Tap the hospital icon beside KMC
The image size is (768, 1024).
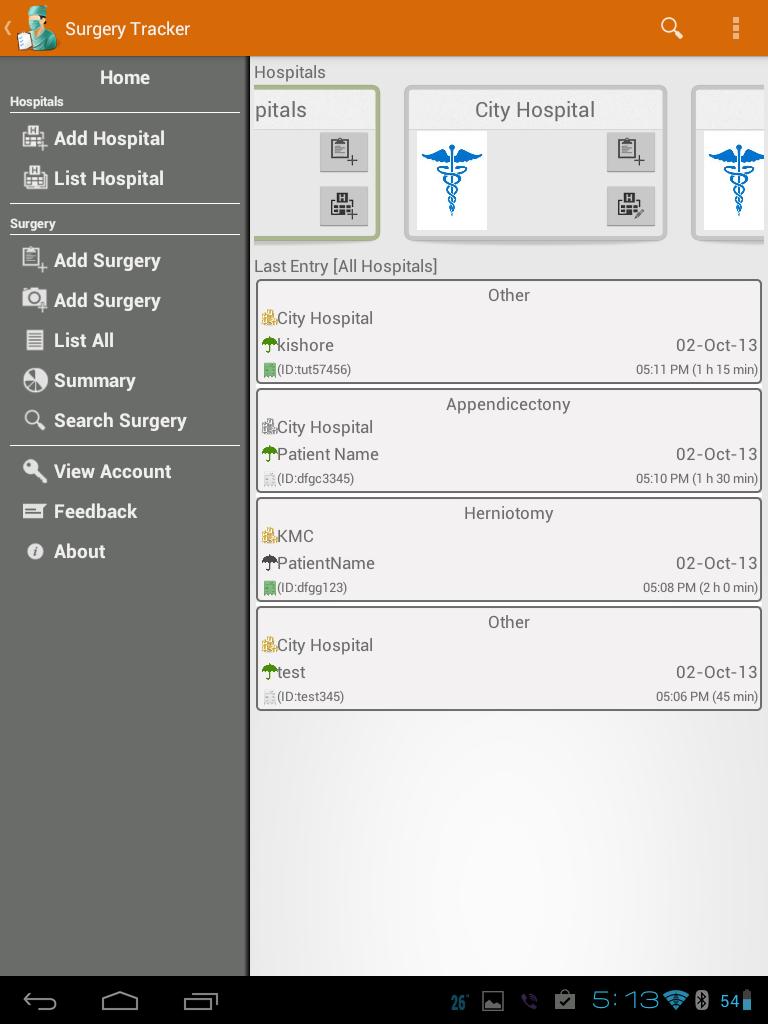coord(269,536)
